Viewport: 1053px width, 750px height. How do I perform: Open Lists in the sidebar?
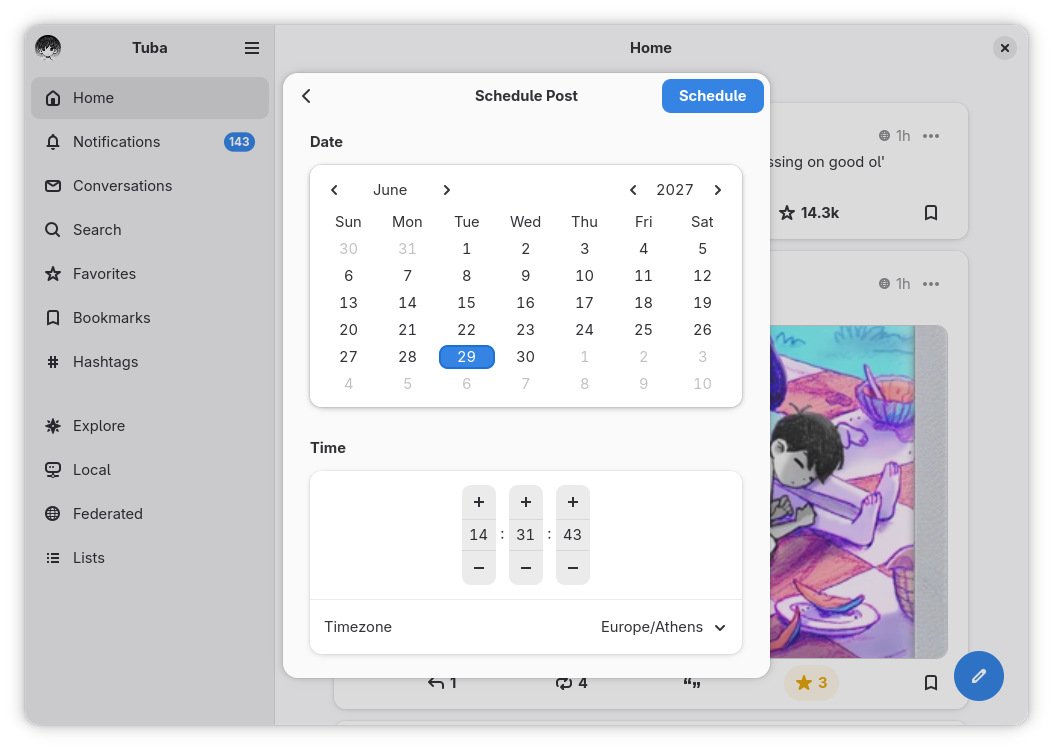point(150,558)
